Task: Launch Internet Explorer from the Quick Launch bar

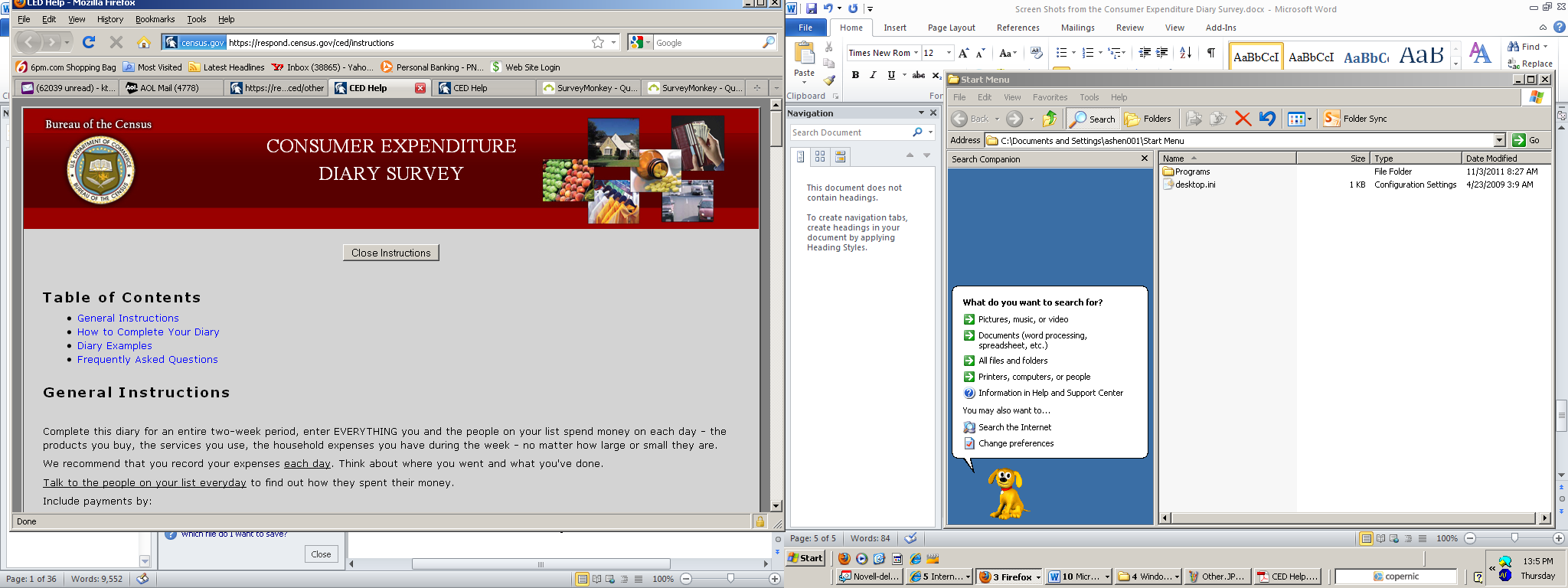Action: pos(915,559)
